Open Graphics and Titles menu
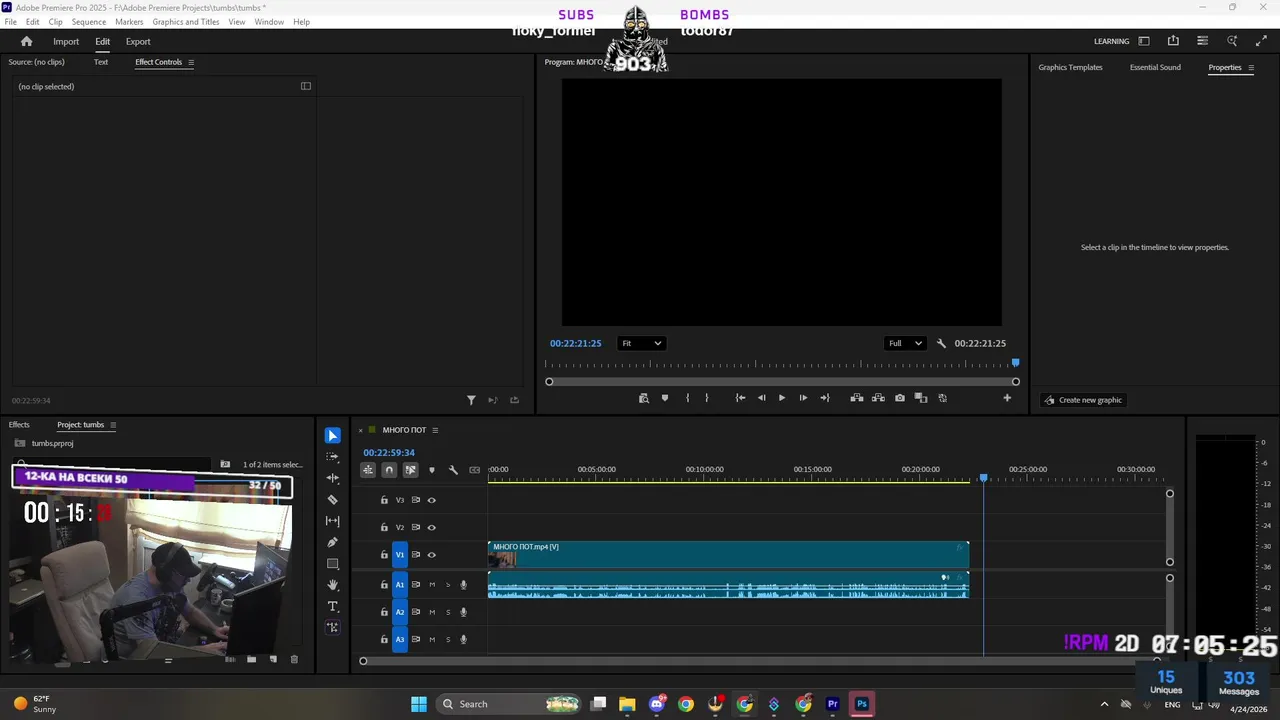1280x720 pixels. [x=186, y=22]
